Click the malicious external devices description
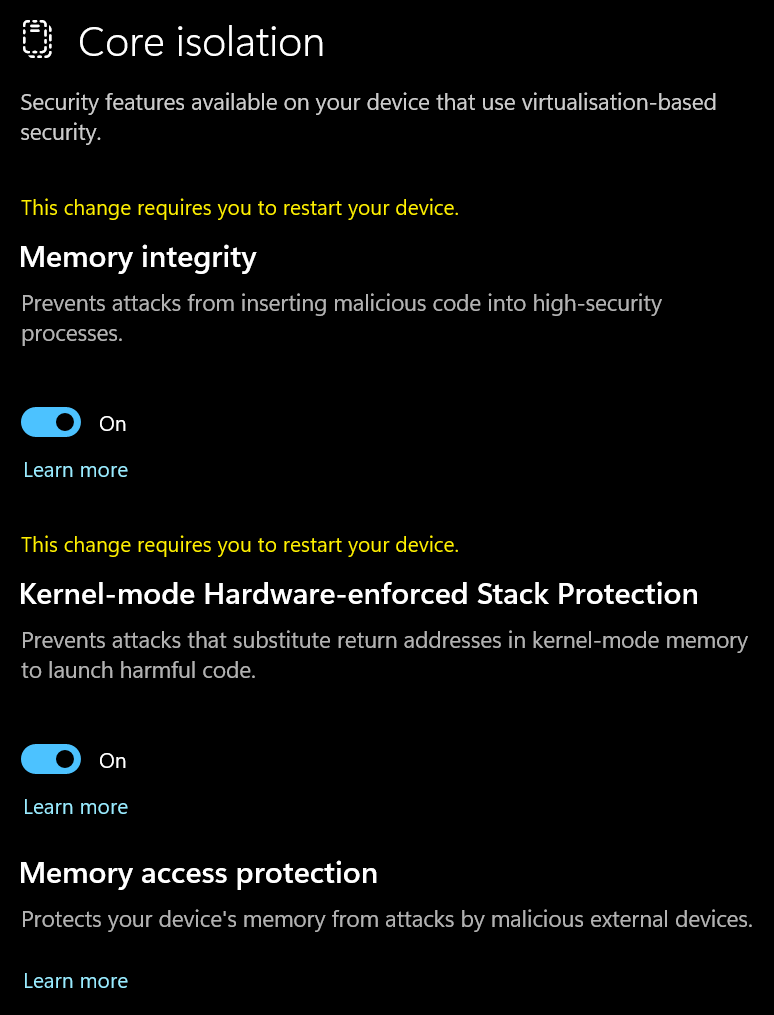This screenshot has width=774, height=1015. (x=386, y=919)
